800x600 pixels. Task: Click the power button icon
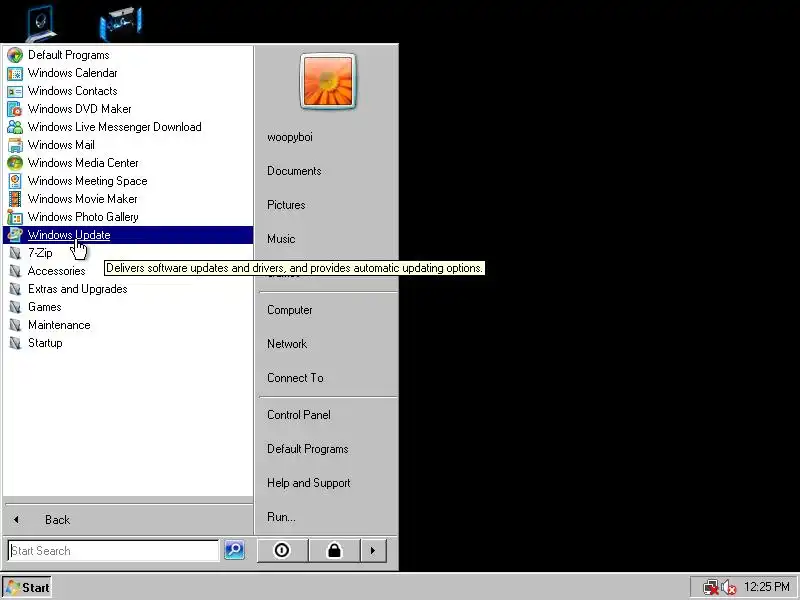coord(282,551)
